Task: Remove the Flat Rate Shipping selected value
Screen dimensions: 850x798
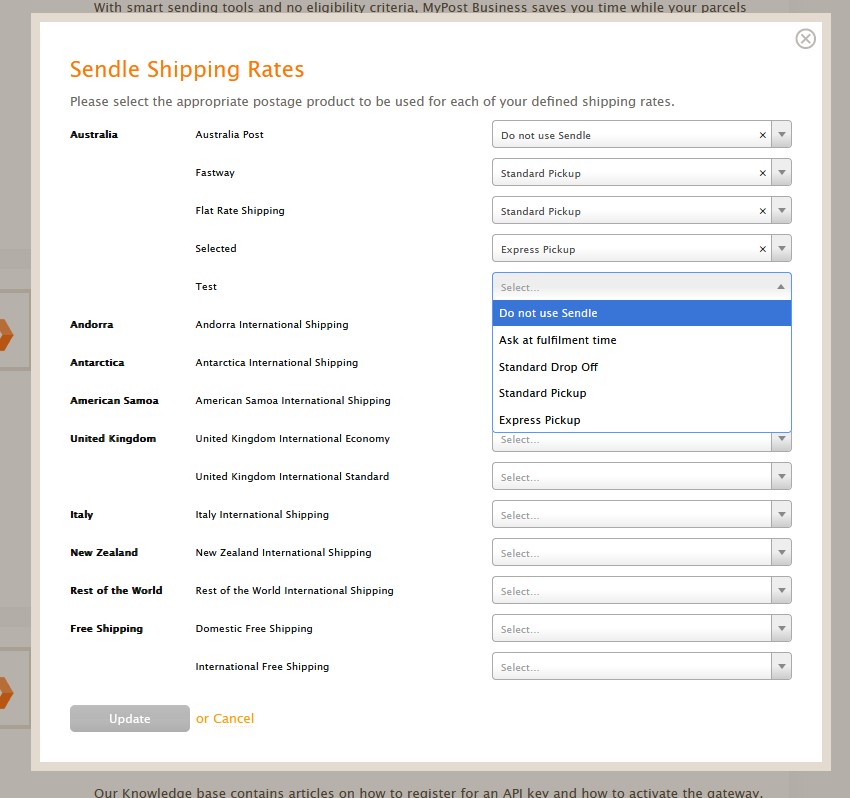Action: click(762, 211)
